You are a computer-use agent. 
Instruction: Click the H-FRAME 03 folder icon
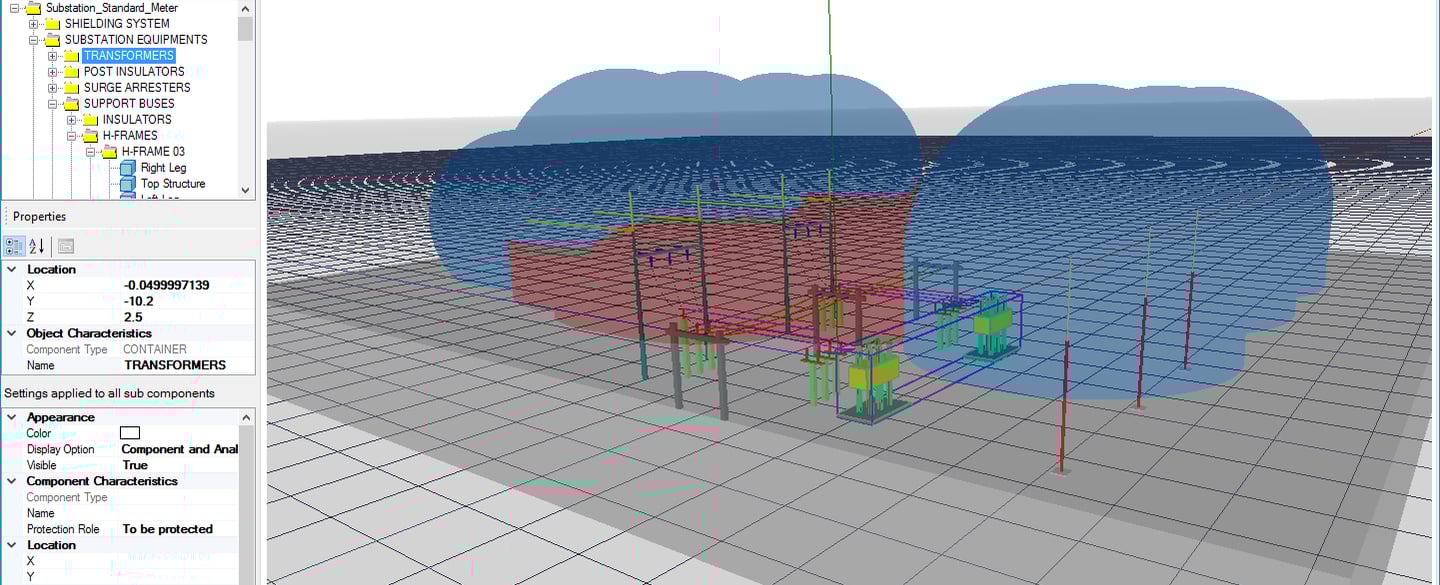click(110, 152)
